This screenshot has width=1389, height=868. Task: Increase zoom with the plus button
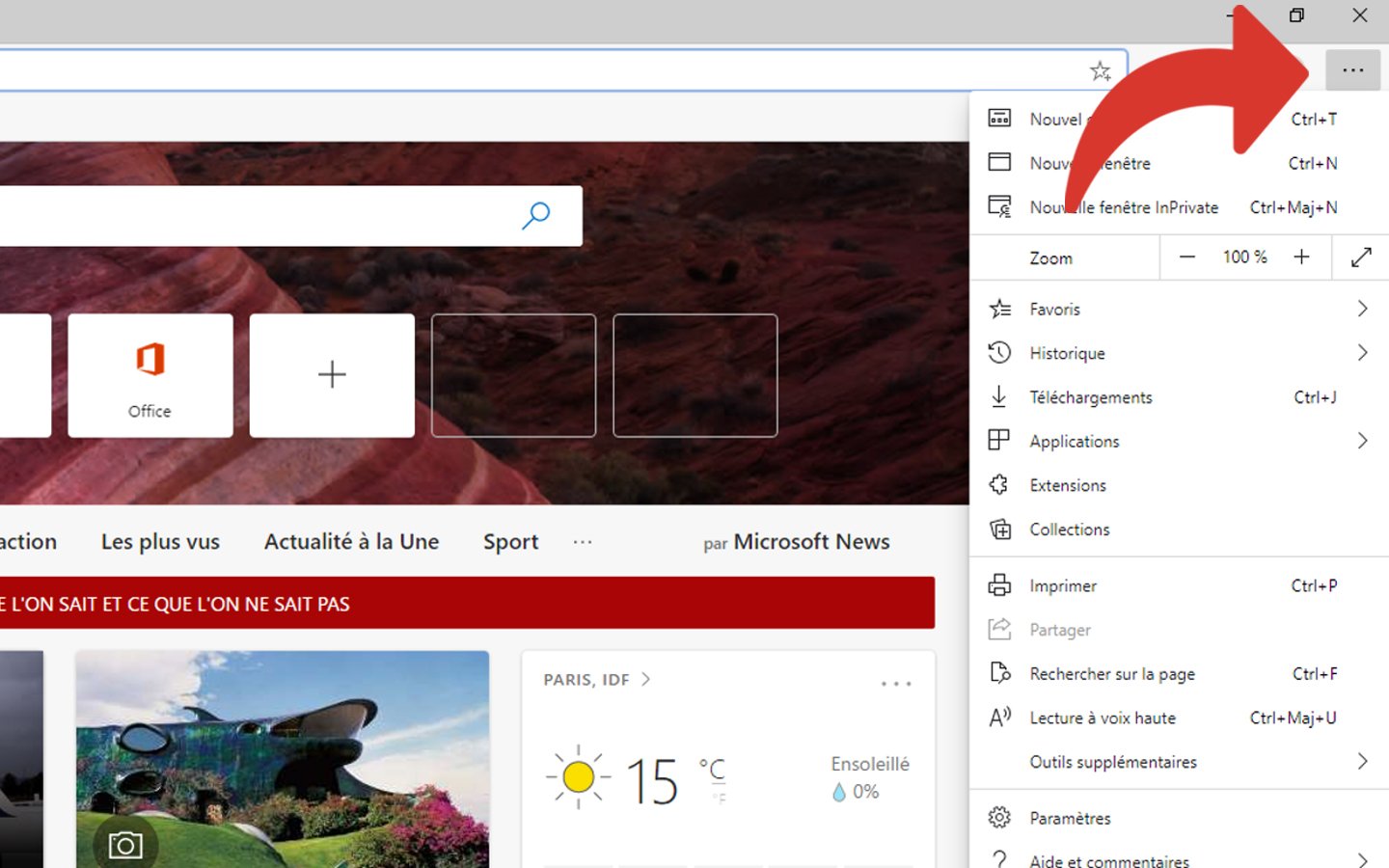tap(1301, 258)
